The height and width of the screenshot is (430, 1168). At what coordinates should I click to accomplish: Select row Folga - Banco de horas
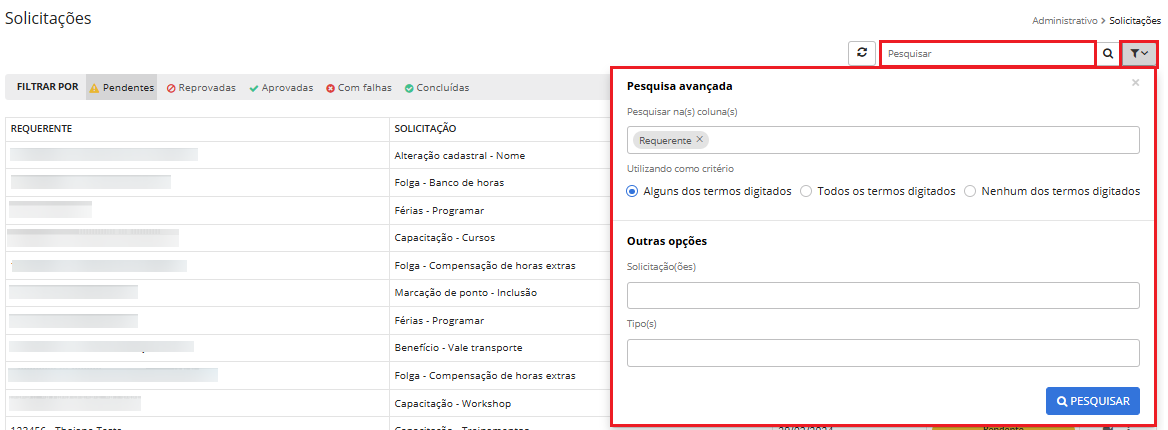coord(308,183)
